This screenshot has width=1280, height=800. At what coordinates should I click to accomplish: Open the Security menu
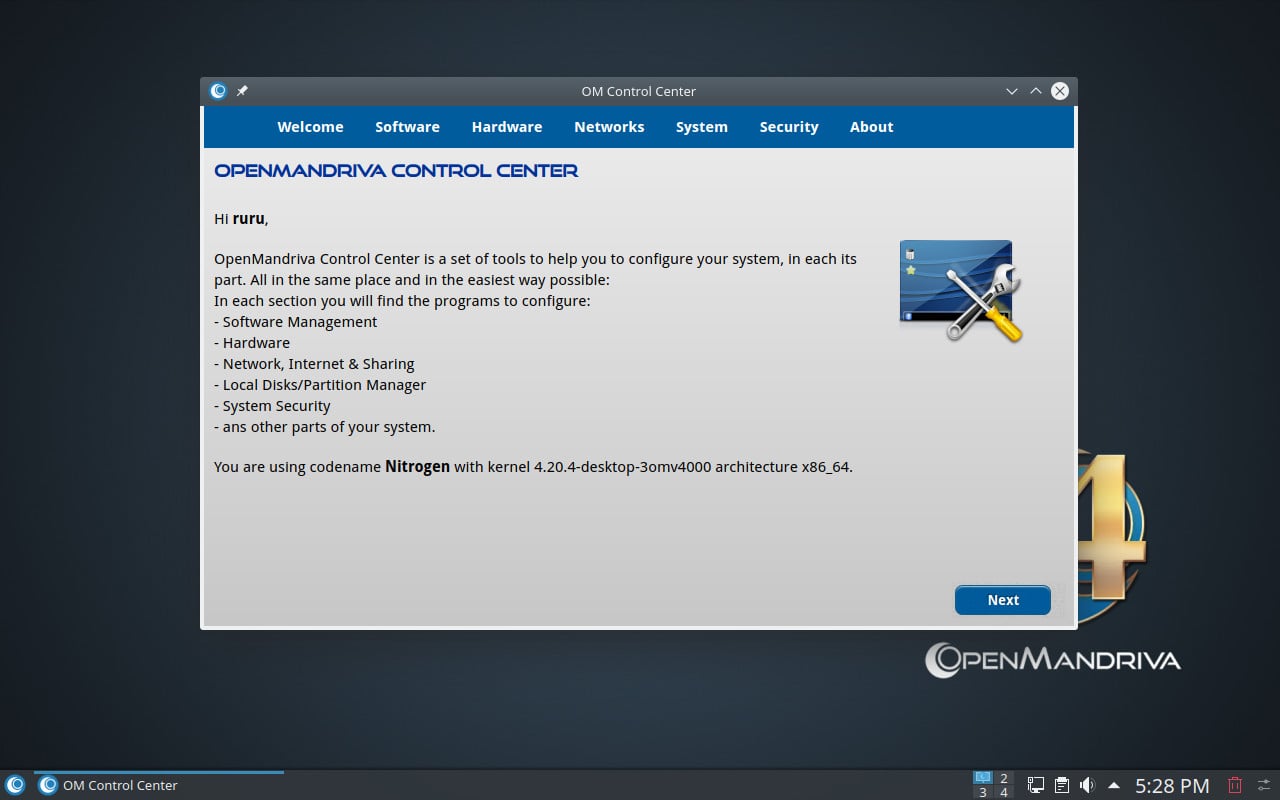point(789,127)
